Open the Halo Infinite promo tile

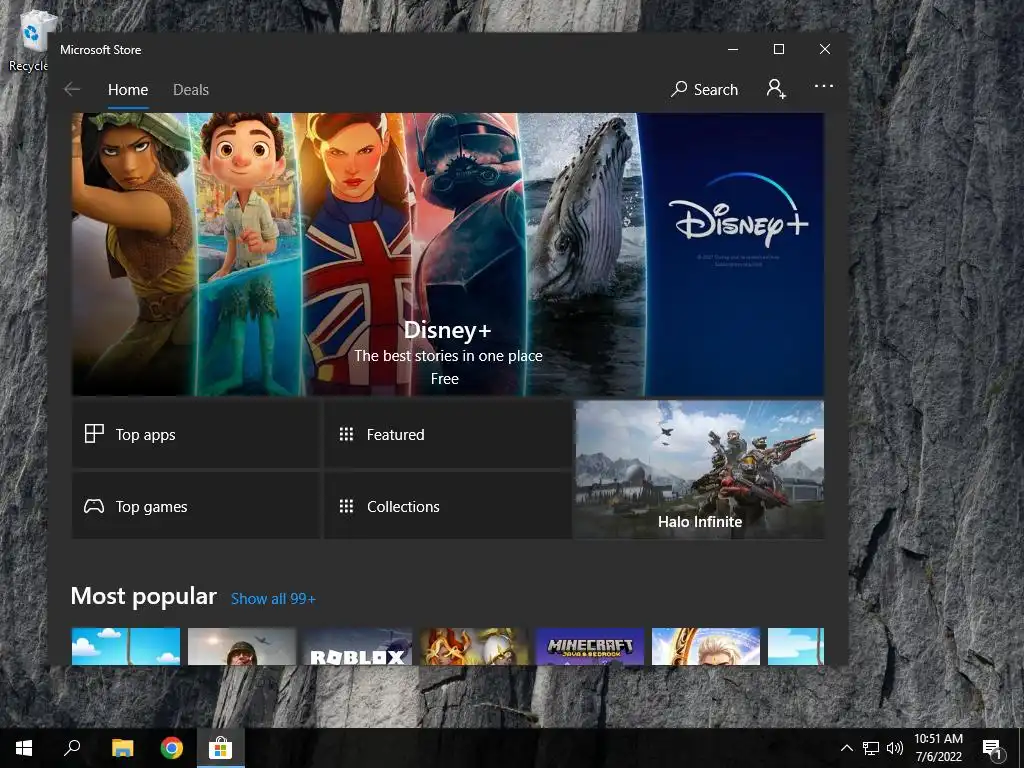(699, 470)
